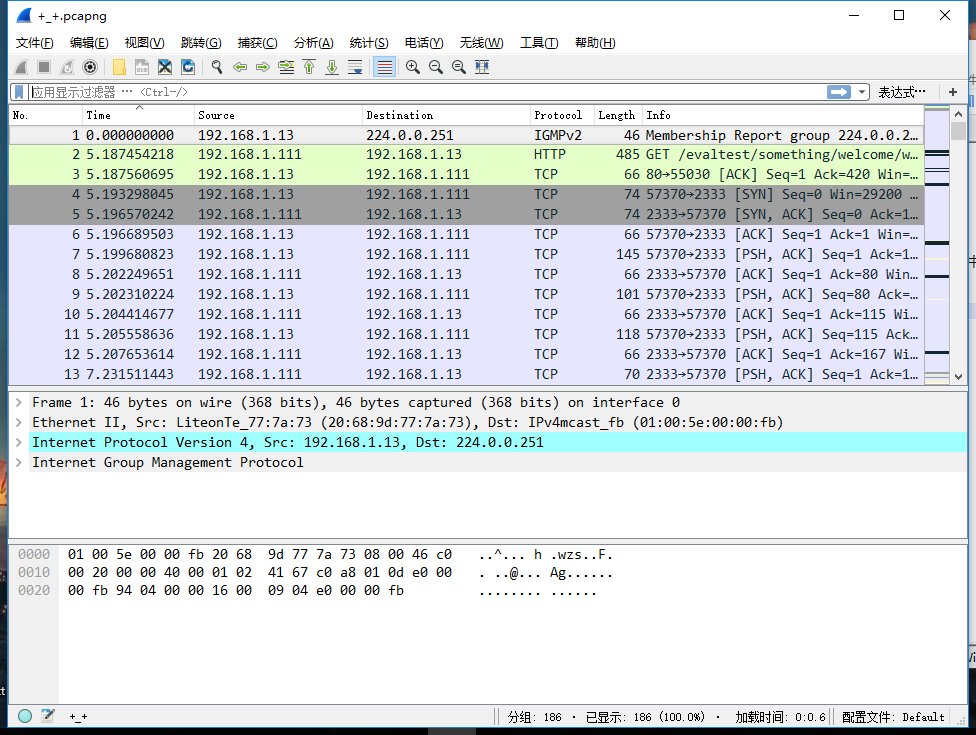This screenshot has height=735, width=976.
Task: Sort by the Info column header
Action: point(783,115)
